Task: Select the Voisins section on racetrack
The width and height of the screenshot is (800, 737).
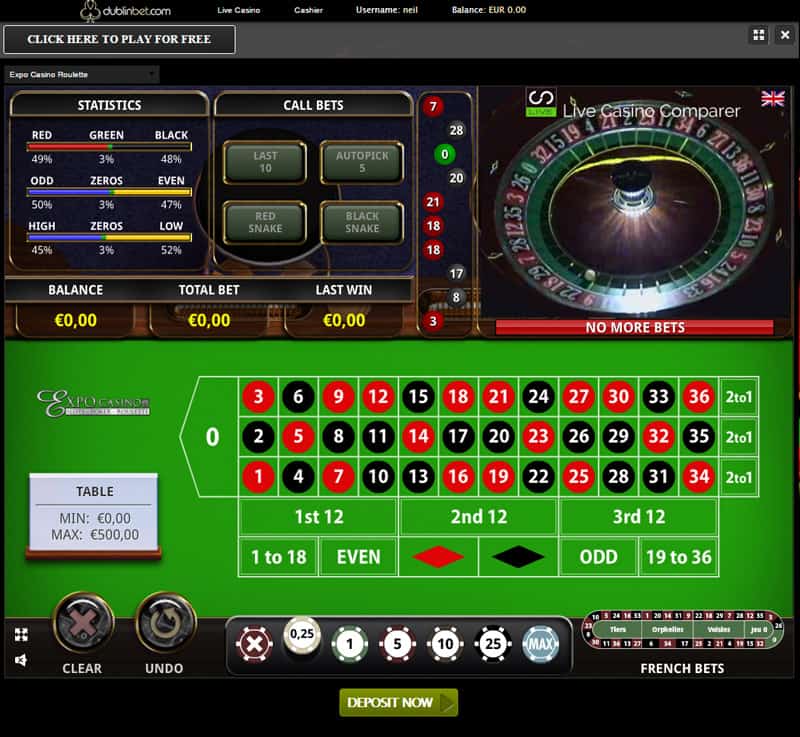Action: click(x=718, y=629)
